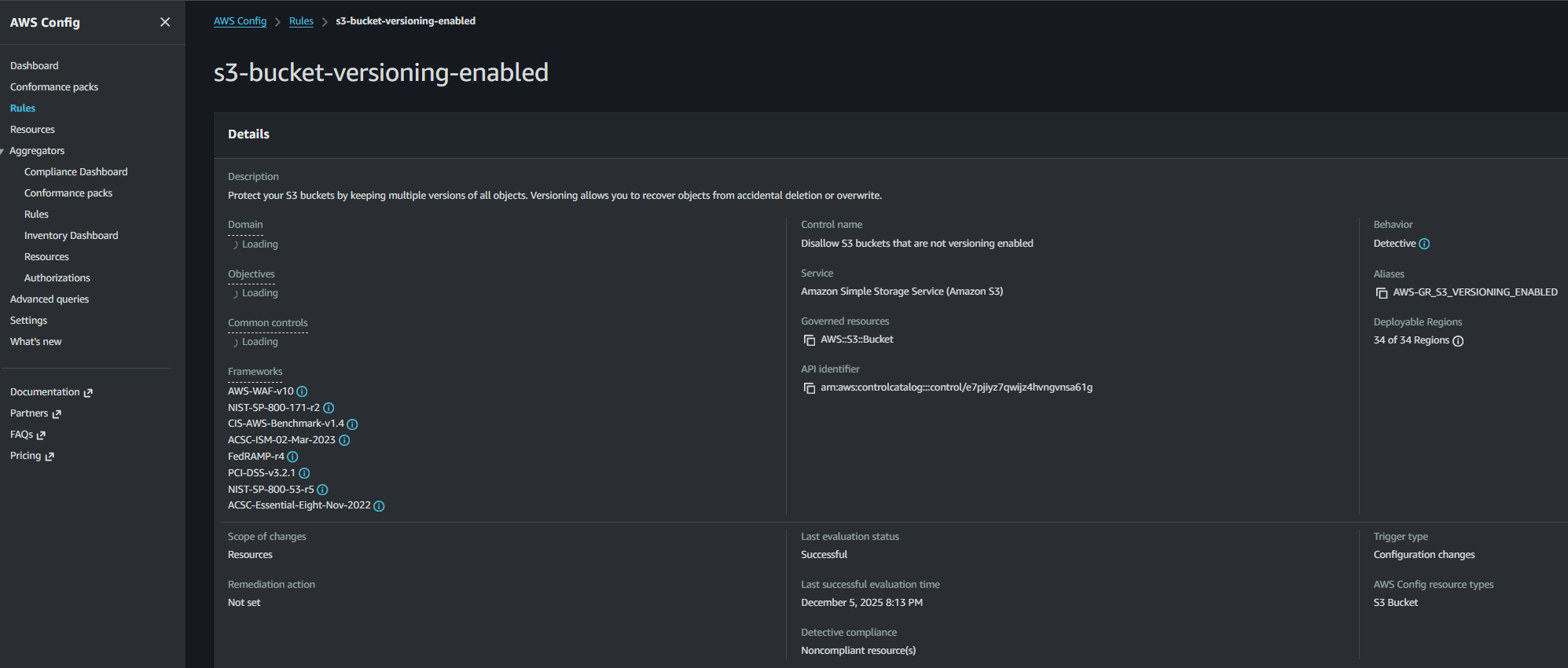Screen dimensions: 1568x668
Task: Click Amazon Simple Storage Service (Amazon S3) text
Action: point(902,292)
